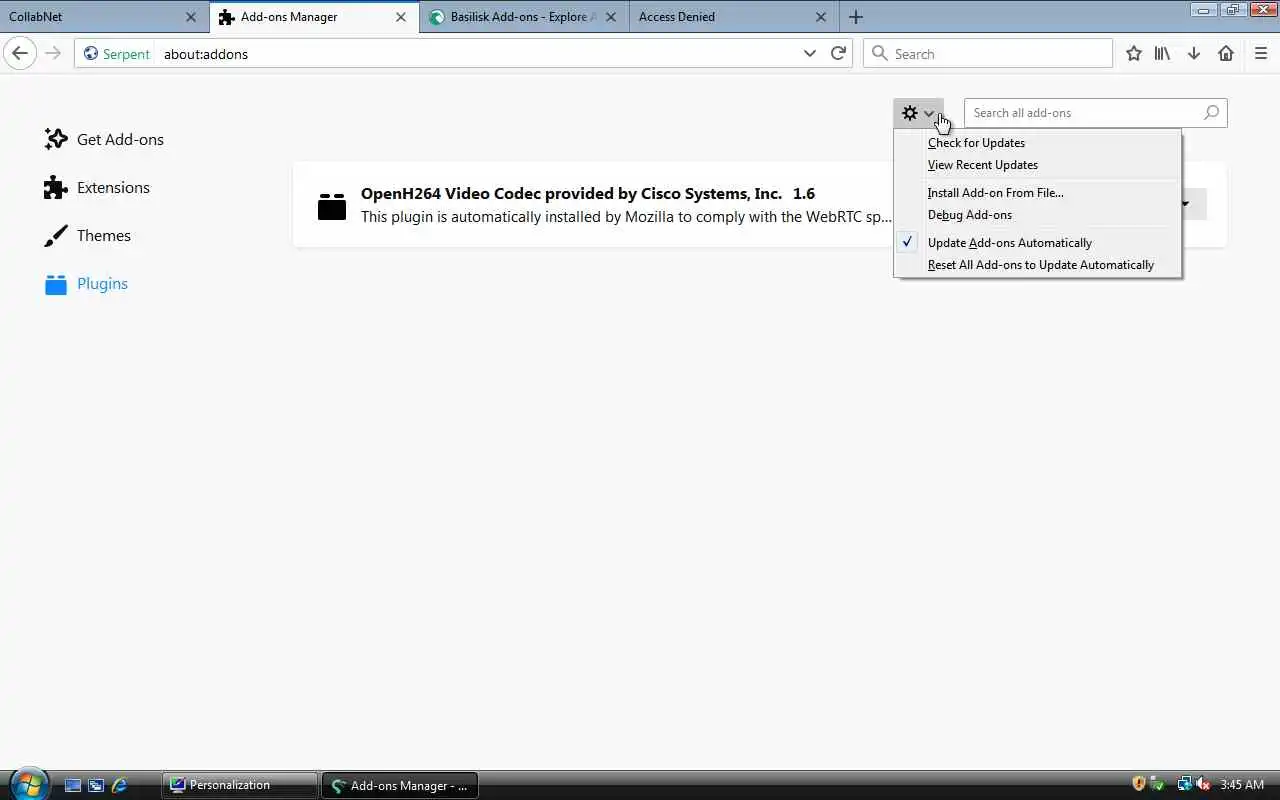Click the forward navigation arrow
Viewport: 1280px width, 800px height.
coord(53,53)
